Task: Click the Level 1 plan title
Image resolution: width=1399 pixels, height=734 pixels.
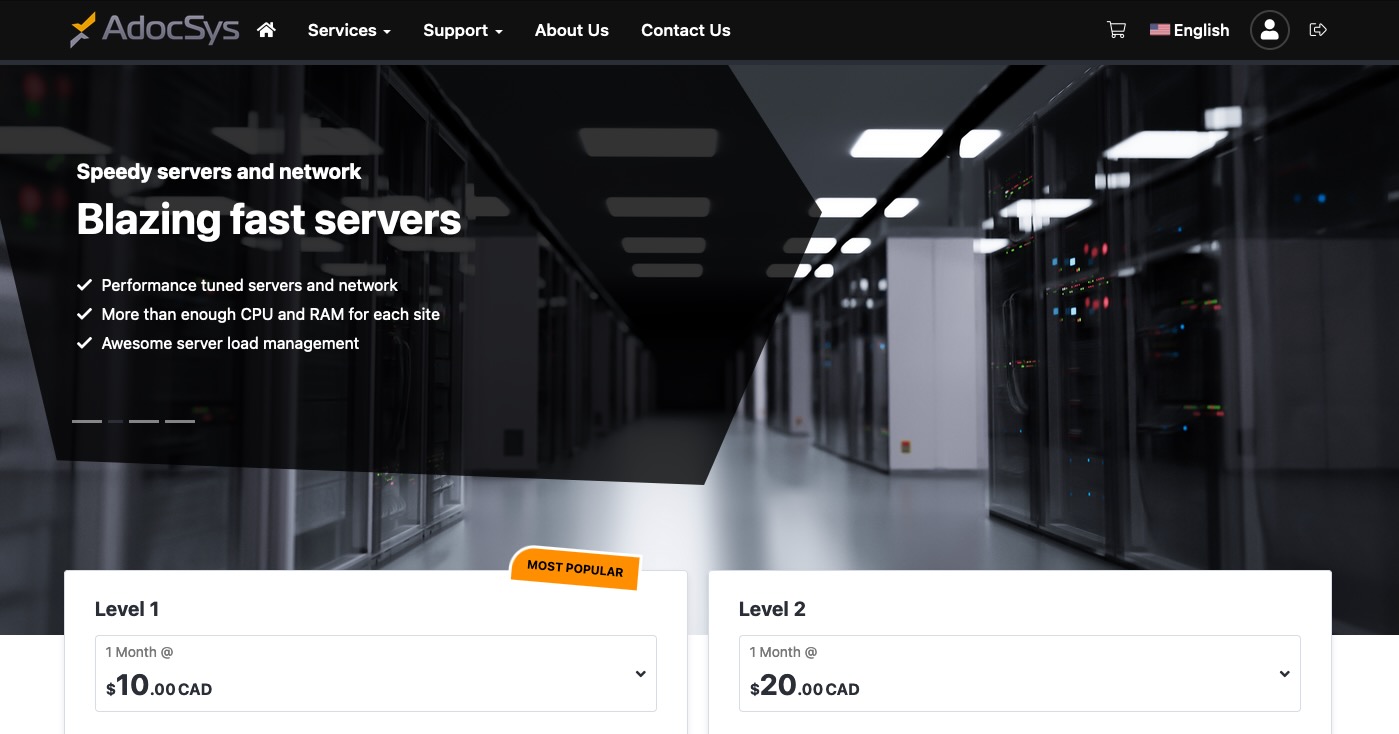Action: (x=127, y=609)
